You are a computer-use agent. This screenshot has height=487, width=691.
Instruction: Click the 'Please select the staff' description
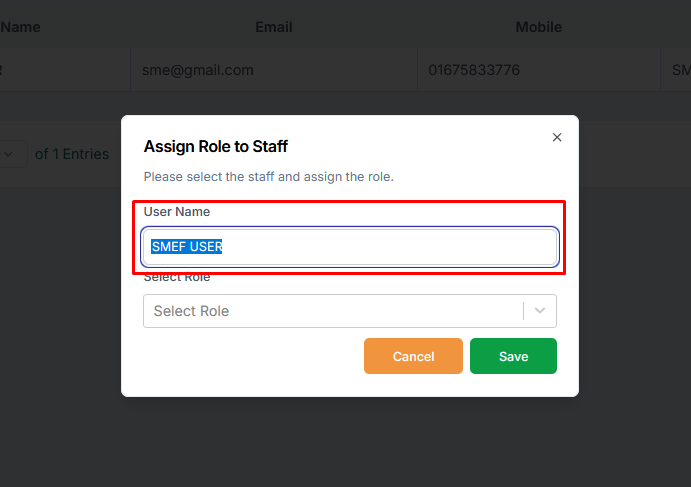click(x=268, y=177)
